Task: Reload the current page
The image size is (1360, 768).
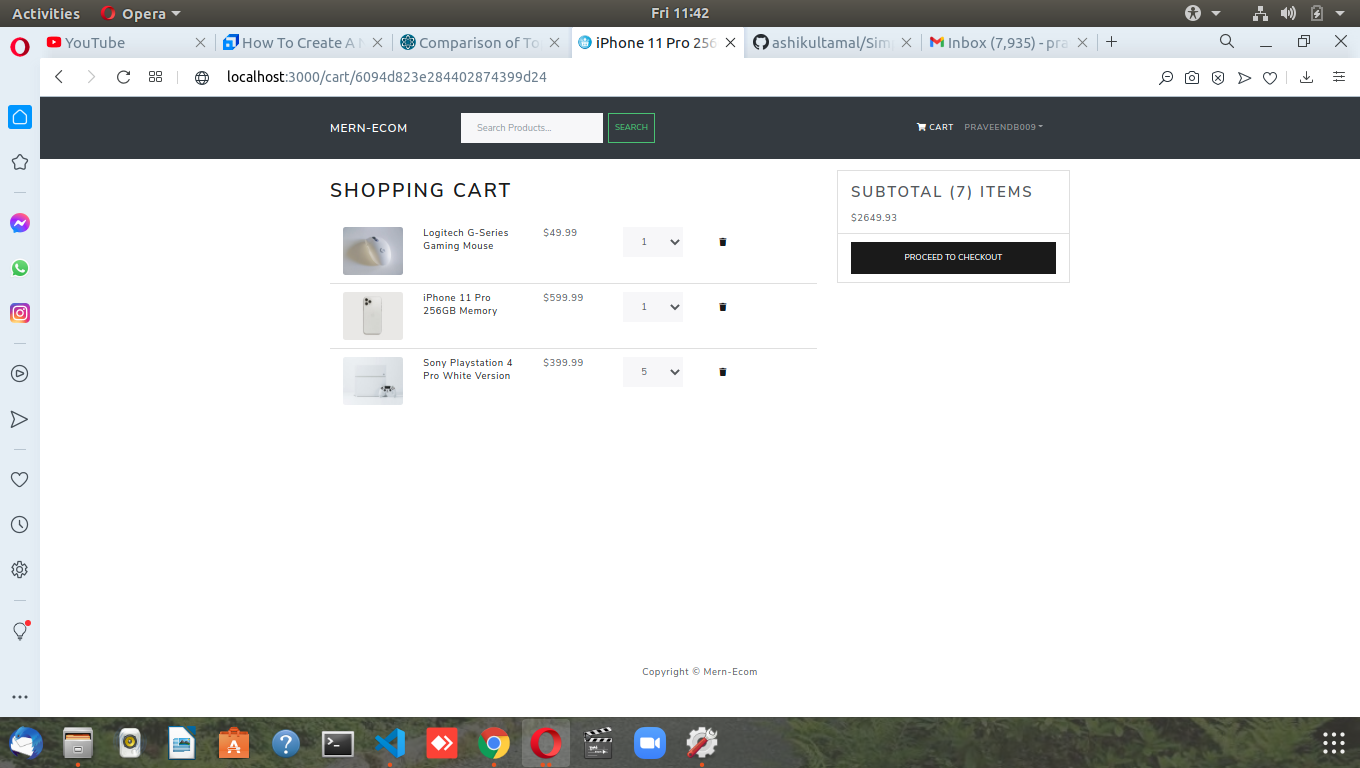Action: [124, 77]
